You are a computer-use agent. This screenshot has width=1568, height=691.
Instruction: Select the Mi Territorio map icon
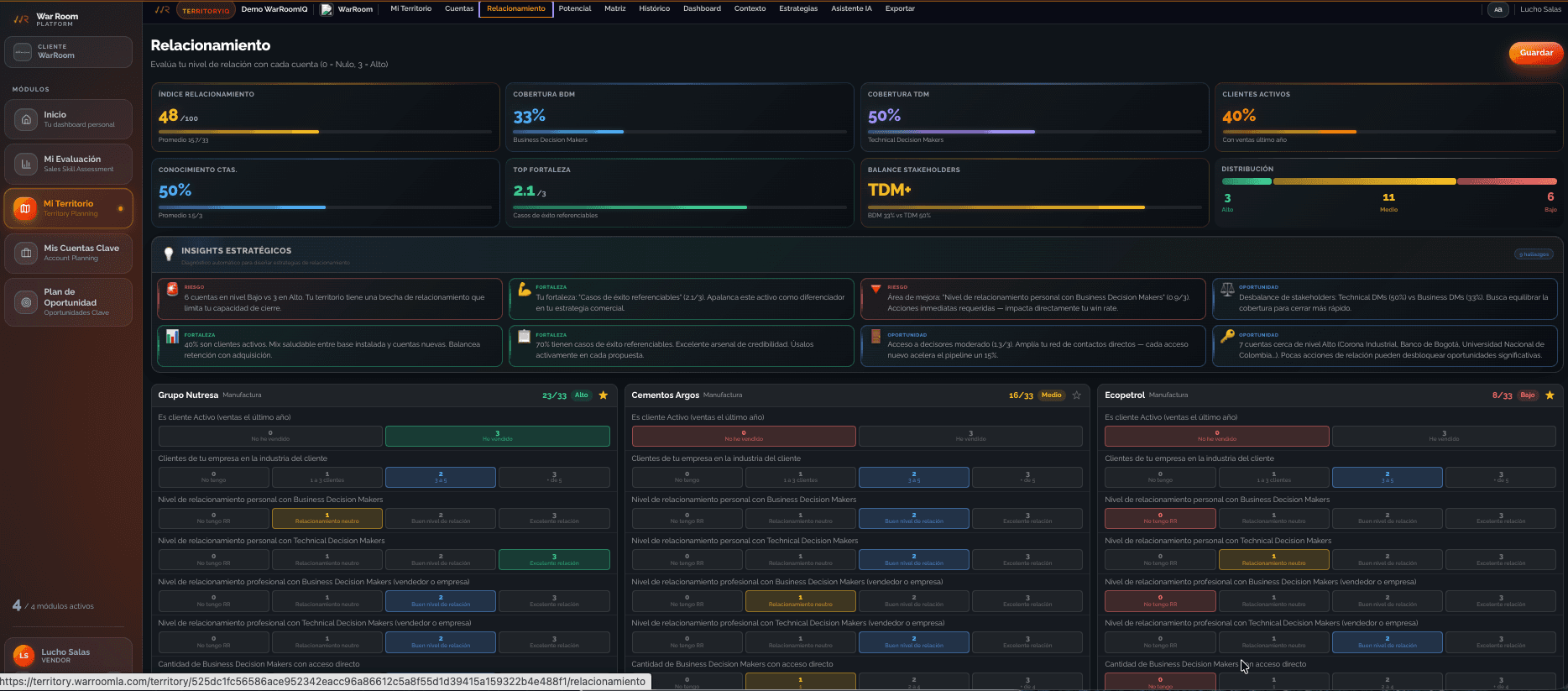coord(25,208)
